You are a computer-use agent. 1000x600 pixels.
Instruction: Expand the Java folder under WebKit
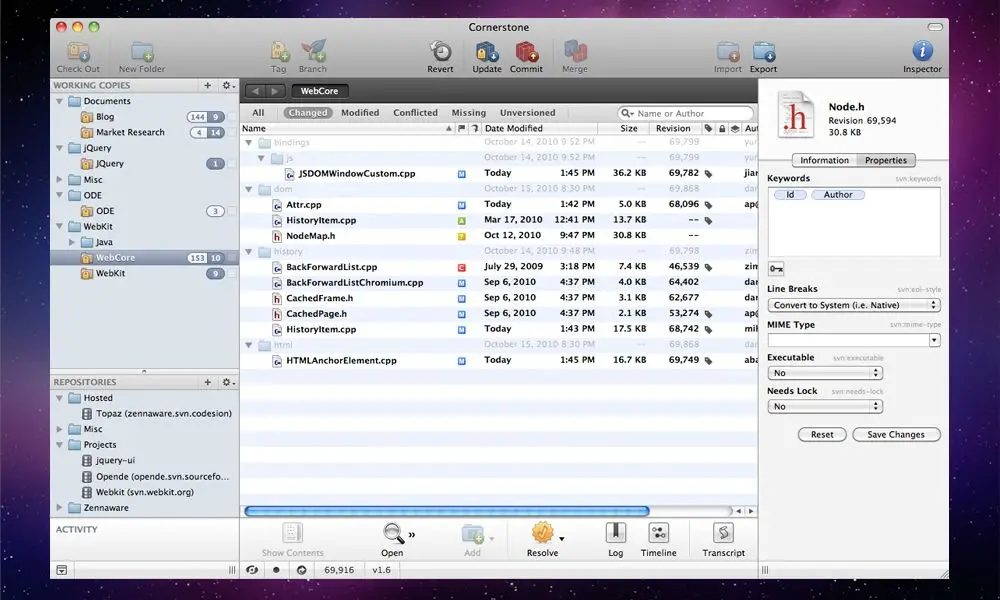pyautogui.click(x=72, y=242)
